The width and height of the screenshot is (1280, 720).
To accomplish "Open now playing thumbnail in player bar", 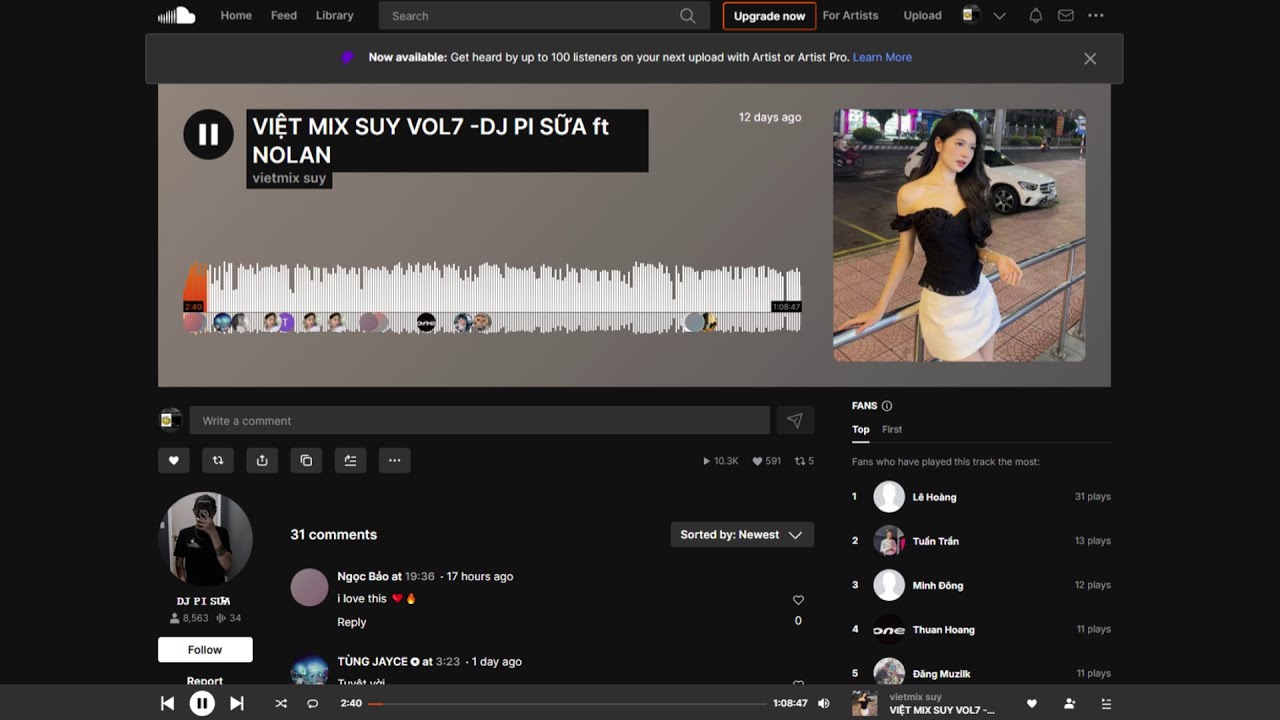I will (864, 703).
